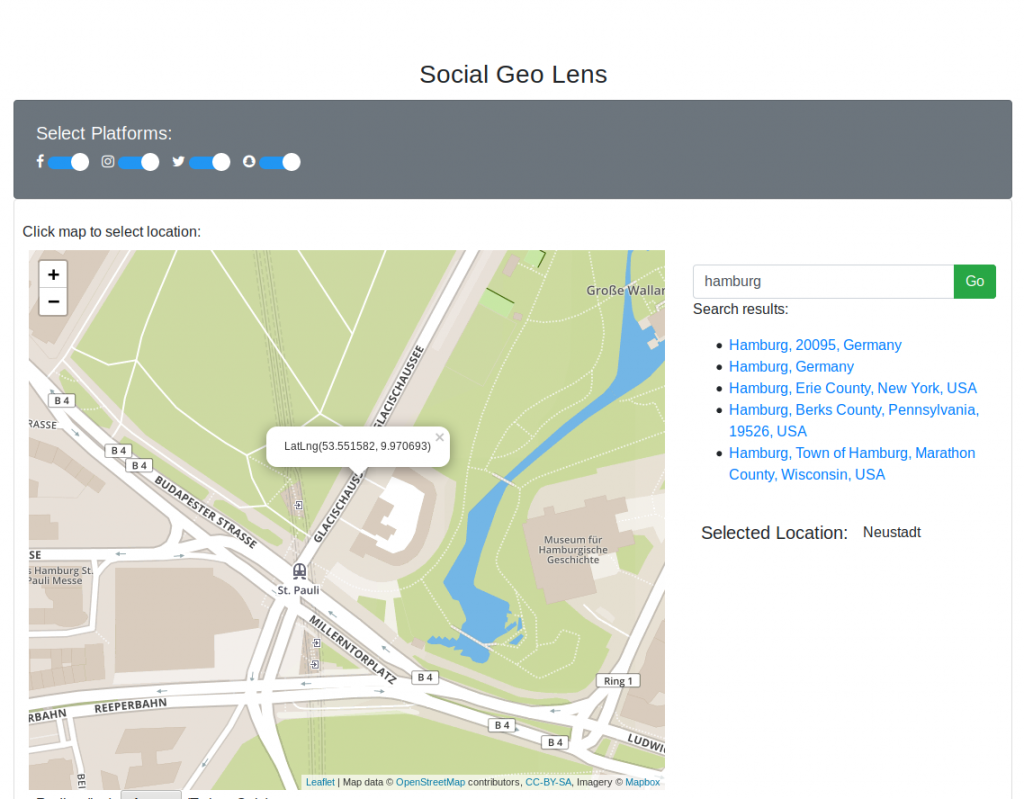Image resolution: width=1024 pixels, height=799 pixels.
Task: Open the OpenStreetMap attribution link
Action: 430,782
